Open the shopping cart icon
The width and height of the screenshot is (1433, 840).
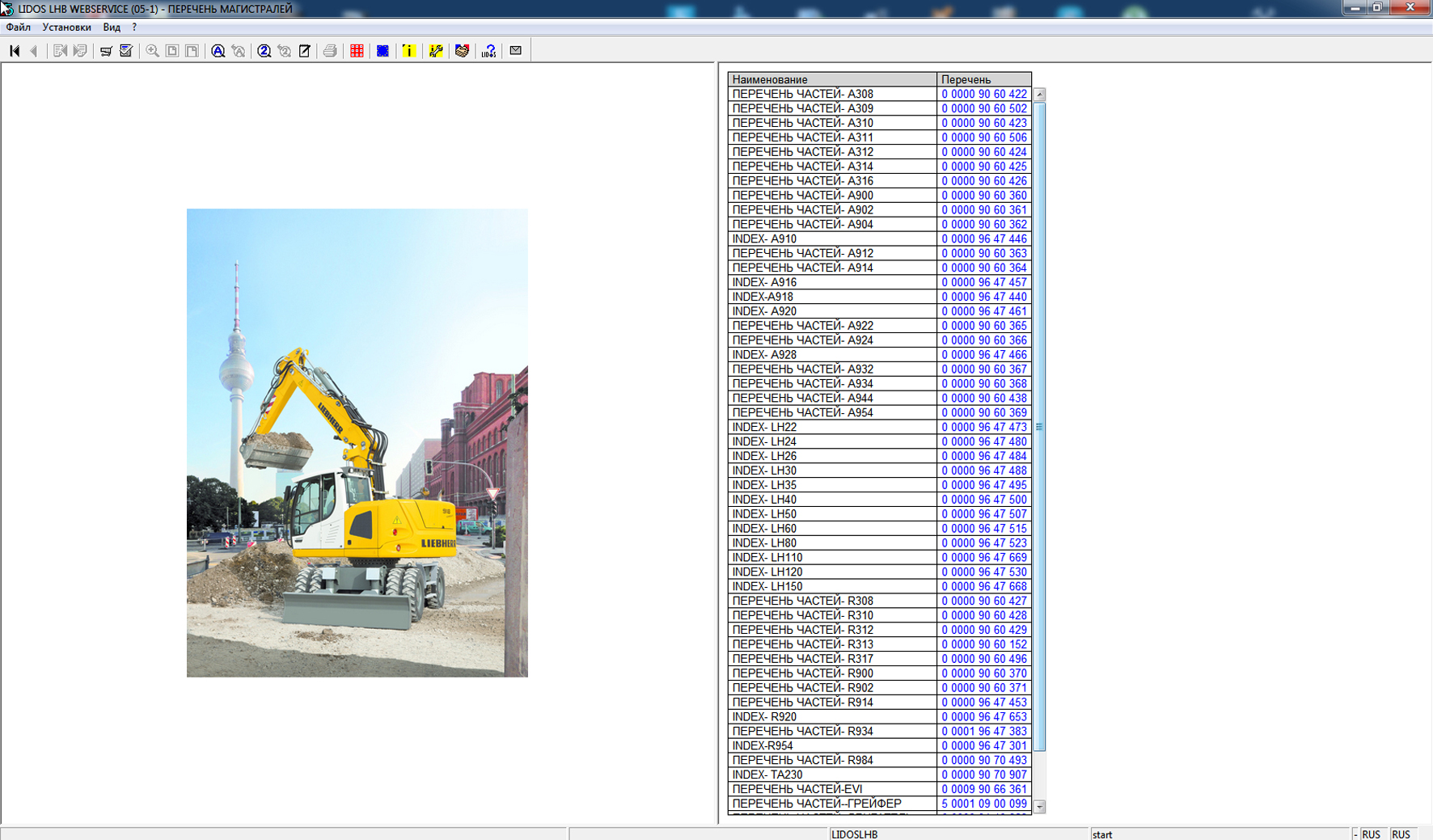pyautogui.click(x=106, y=51)
